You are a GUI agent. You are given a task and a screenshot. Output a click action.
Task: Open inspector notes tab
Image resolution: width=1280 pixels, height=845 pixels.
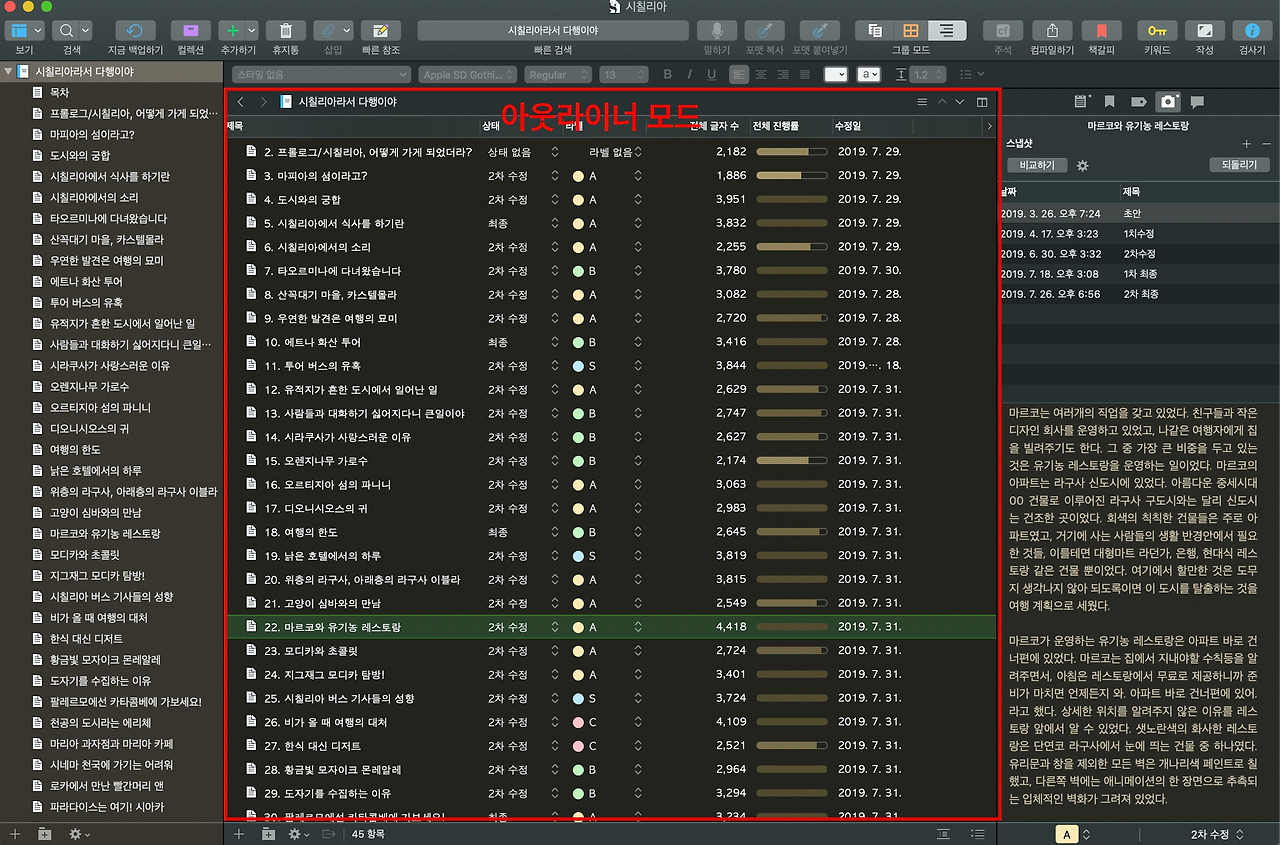pyautogui.click(x=1081, y=101)
